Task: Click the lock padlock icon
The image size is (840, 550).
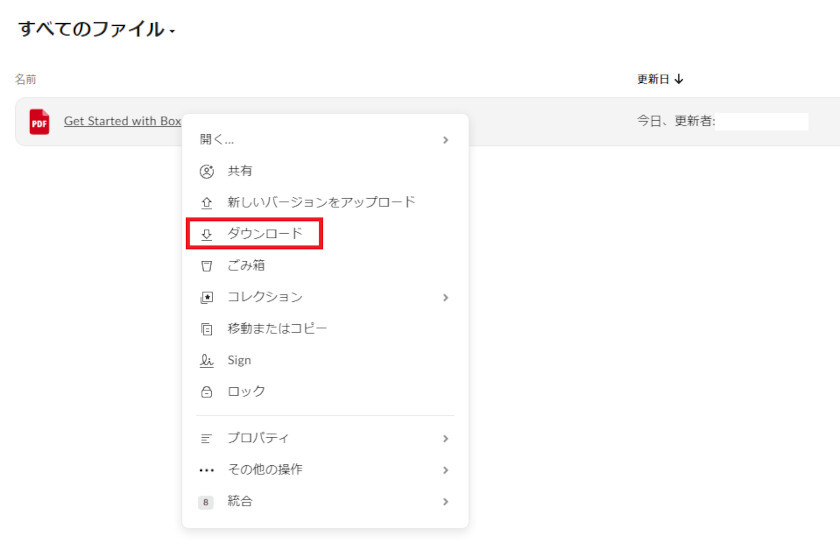Action: (207, 392)
